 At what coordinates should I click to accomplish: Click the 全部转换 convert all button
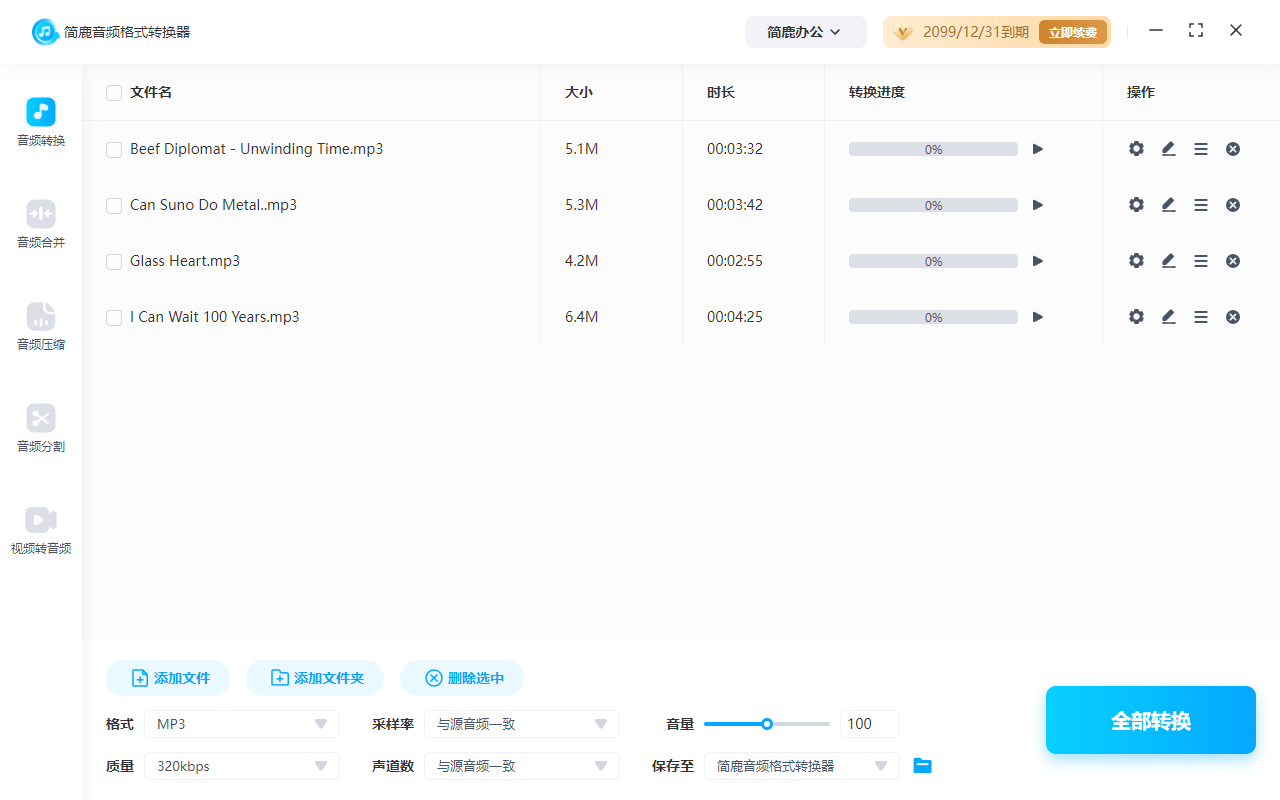(x=1150, y=719)
